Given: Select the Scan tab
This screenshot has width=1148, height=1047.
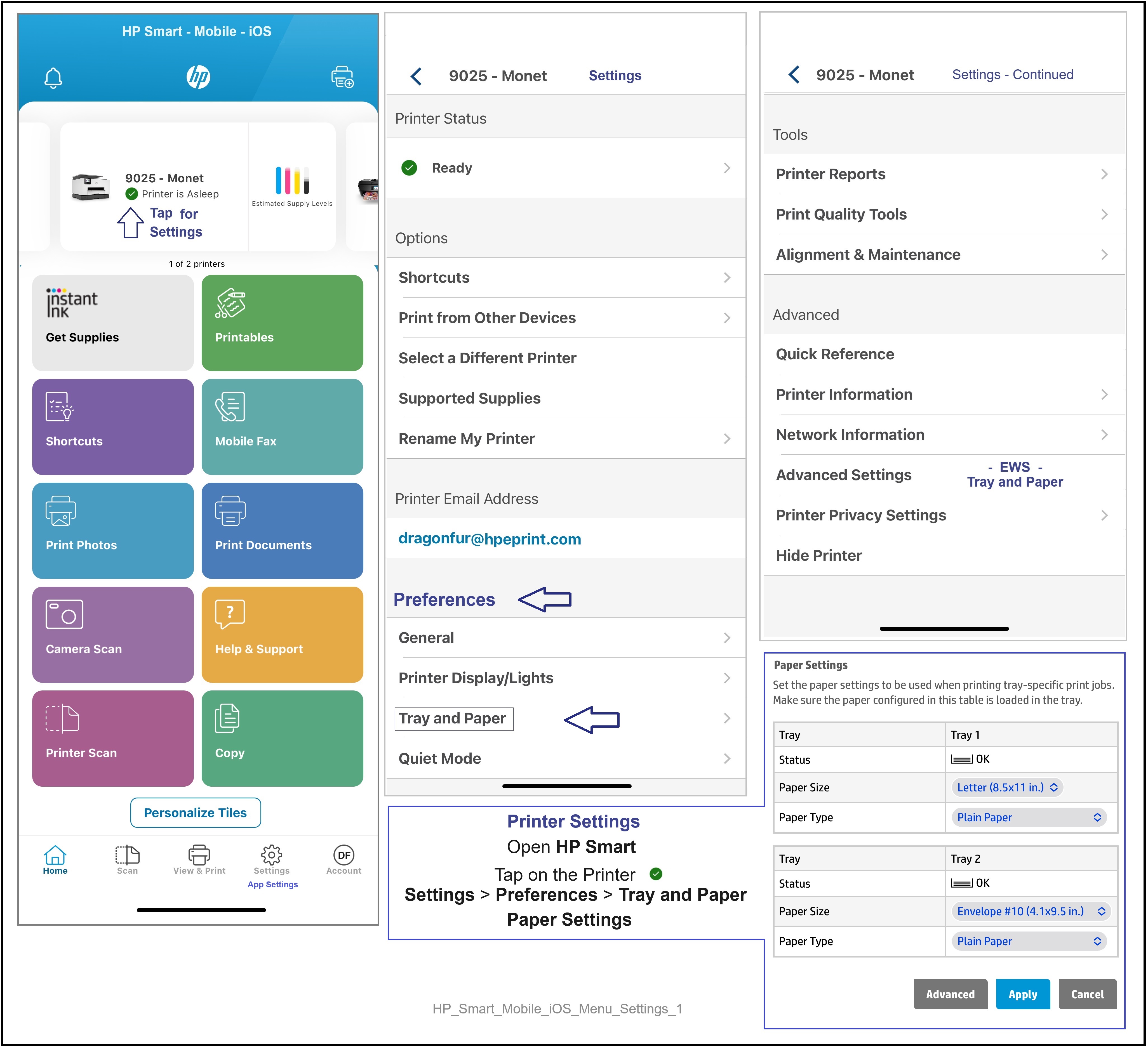Looking at the screenshot, I should tap(128, 860).
